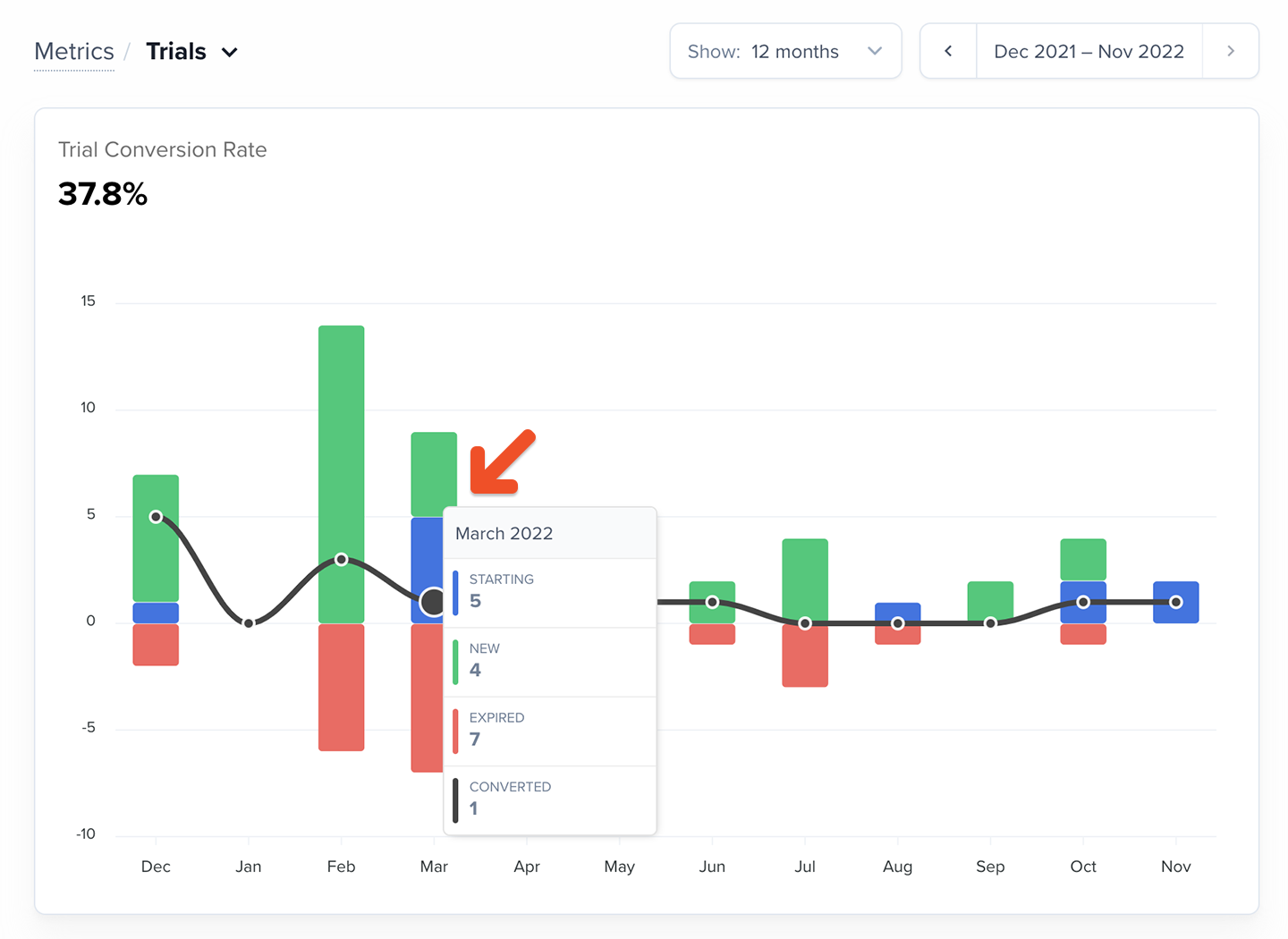1288x939 pixels.
Task: Select the large March conversion marker
Action: click(432, 602)
